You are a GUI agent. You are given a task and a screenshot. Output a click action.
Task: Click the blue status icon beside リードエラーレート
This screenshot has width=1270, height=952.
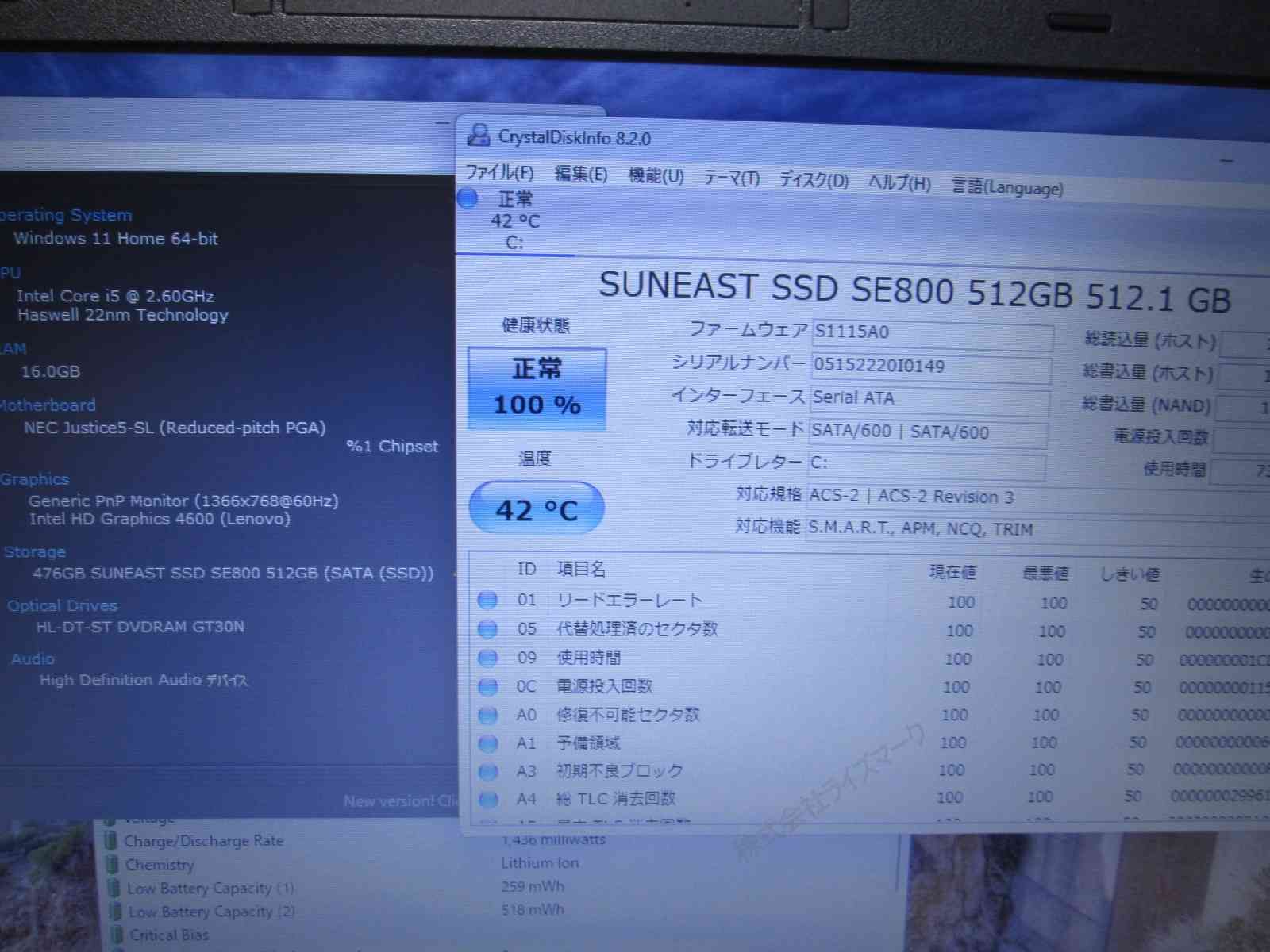tap(487, 601)
